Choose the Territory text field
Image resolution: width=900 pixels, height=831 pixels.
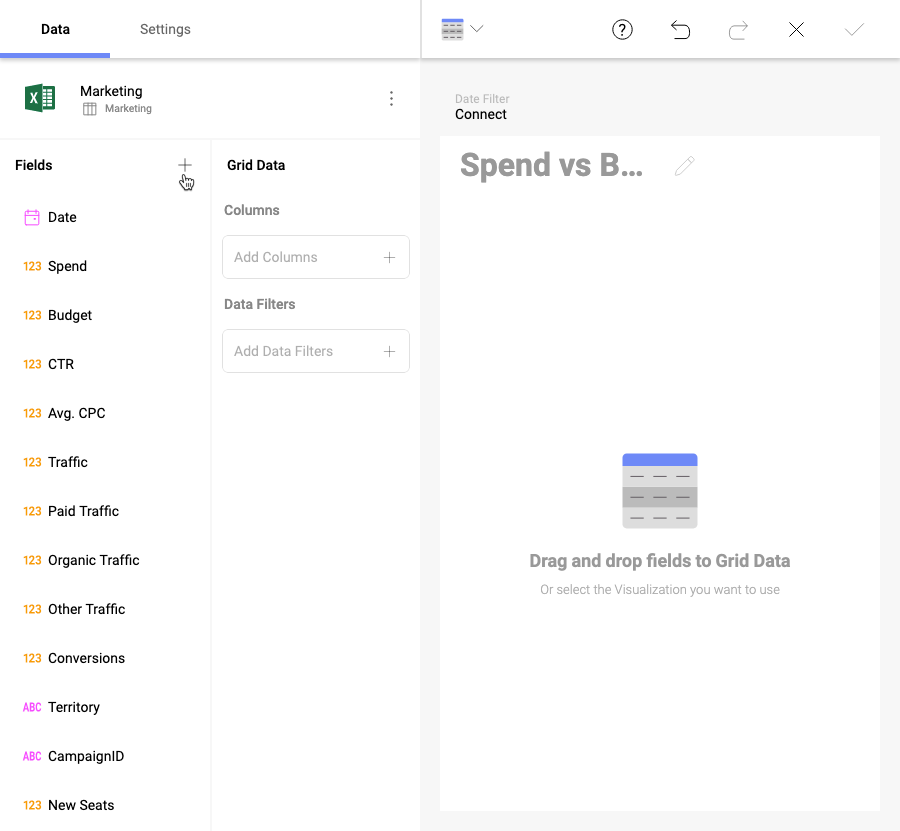click(73, 707)
